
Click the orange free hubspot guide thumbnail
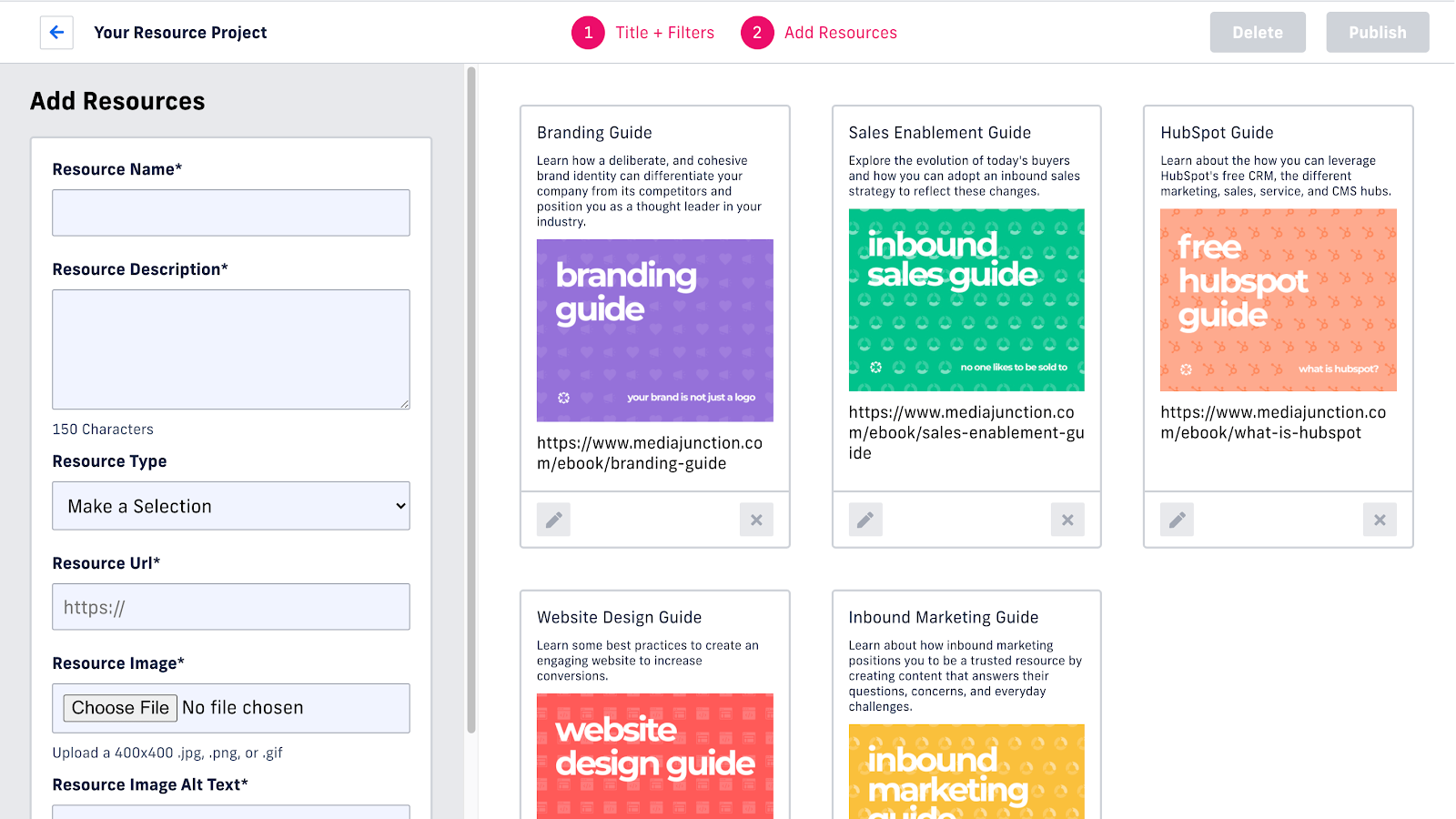point(1279,300)
